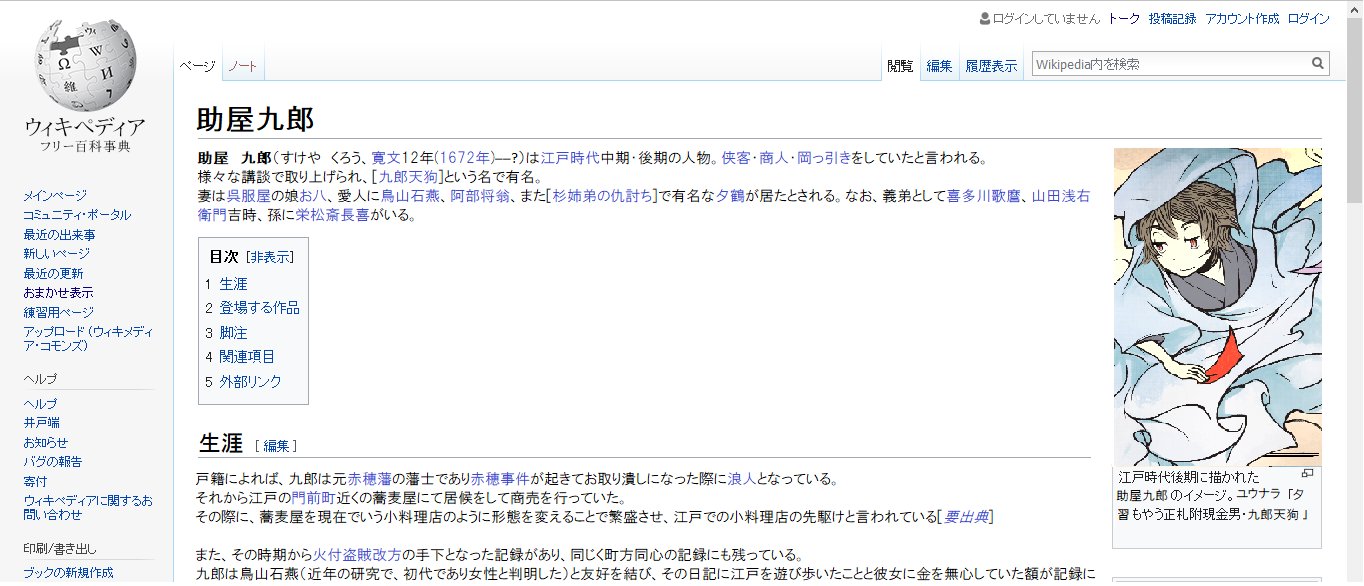Open 投稿記録 link

pyautogui.click(x=1172, y=18)
